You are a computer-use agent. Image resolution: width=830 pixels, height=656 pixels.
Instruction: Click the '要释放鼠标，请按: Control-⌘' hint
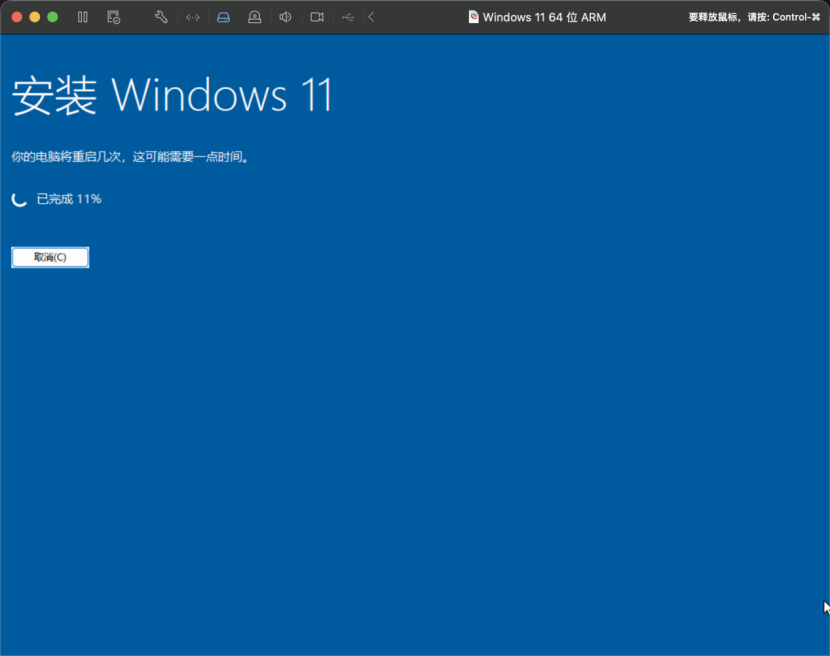pos(754,17)
